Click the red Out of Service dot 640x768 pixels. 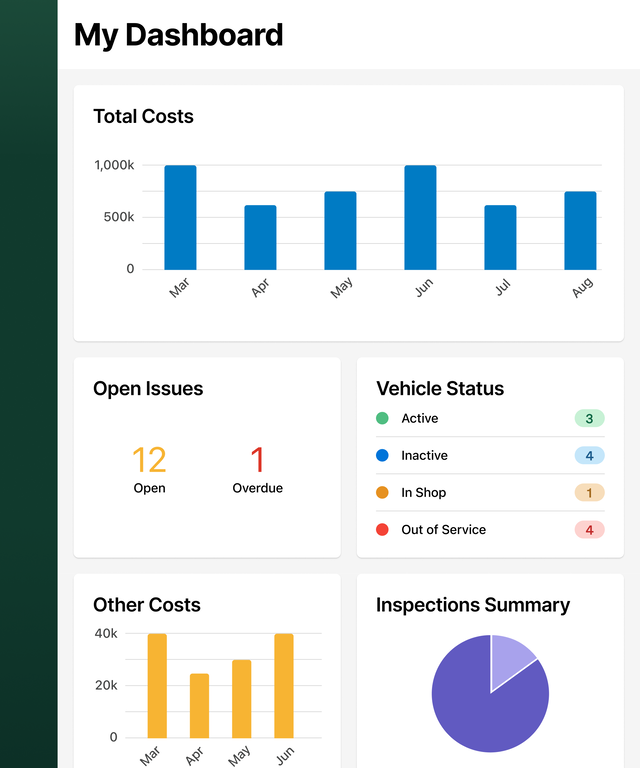tap(382, 530)
